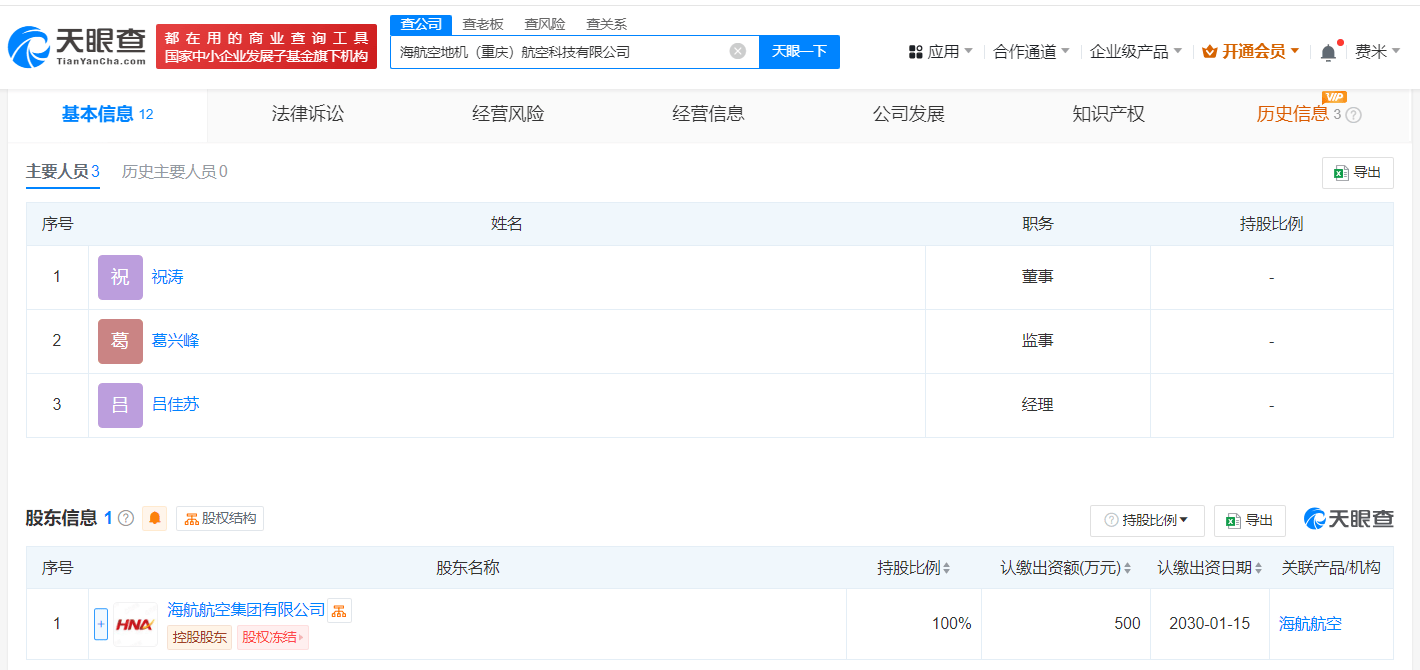The width and height of the screenshot is (1420, 670).
Task: Click 祝涛 avatar tile
Action: click(120, 277)
